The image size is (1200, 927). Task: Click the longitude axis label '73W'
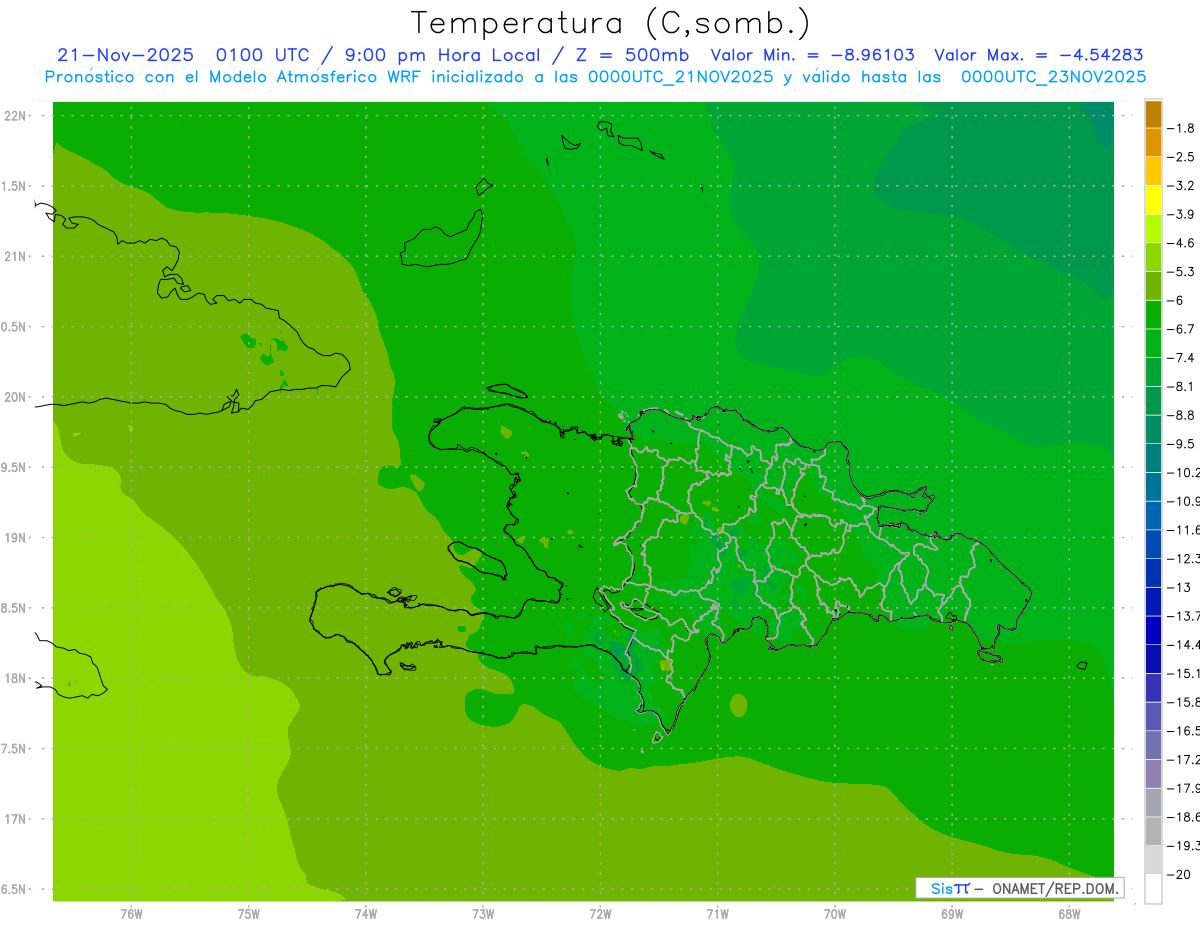[483, 914]
